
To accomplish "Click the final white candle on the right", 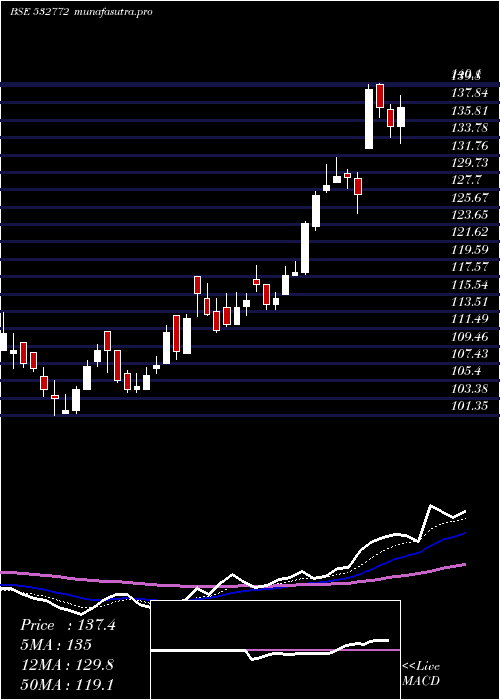I will coord(401,117).
